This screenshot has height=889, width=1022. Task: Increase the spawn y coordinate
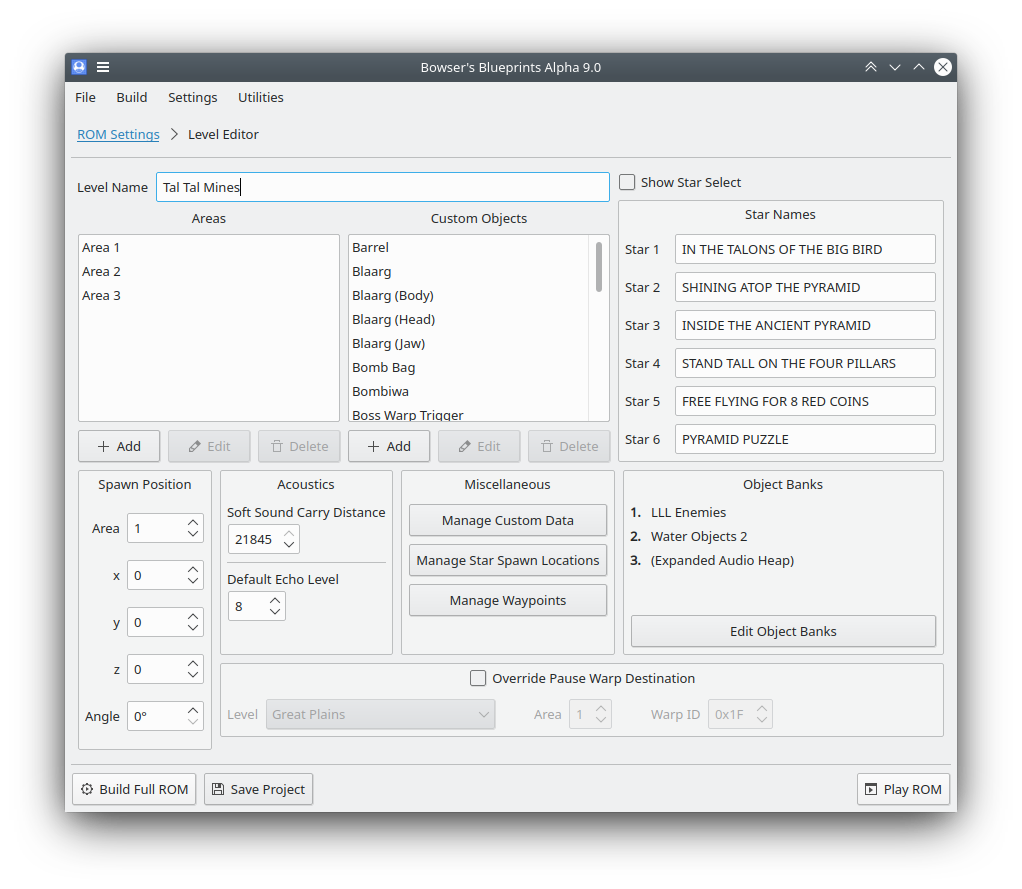point(193,617)
